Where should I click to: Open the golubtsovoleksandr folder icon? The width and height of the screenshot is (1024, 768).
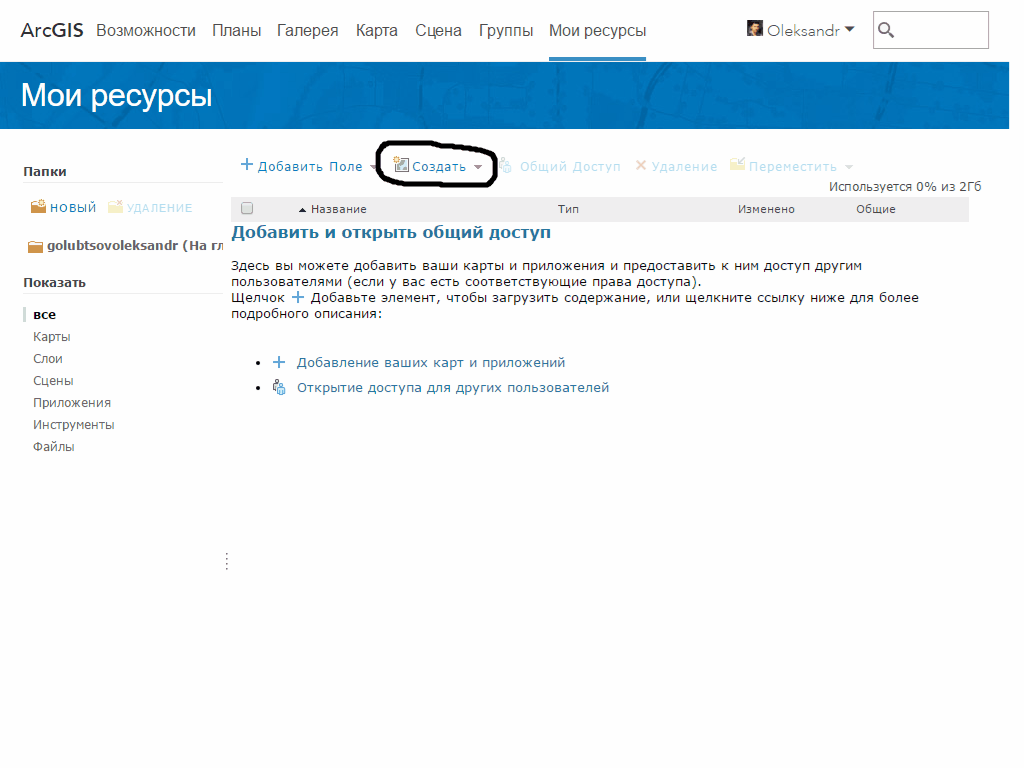[x=35, y=246]
